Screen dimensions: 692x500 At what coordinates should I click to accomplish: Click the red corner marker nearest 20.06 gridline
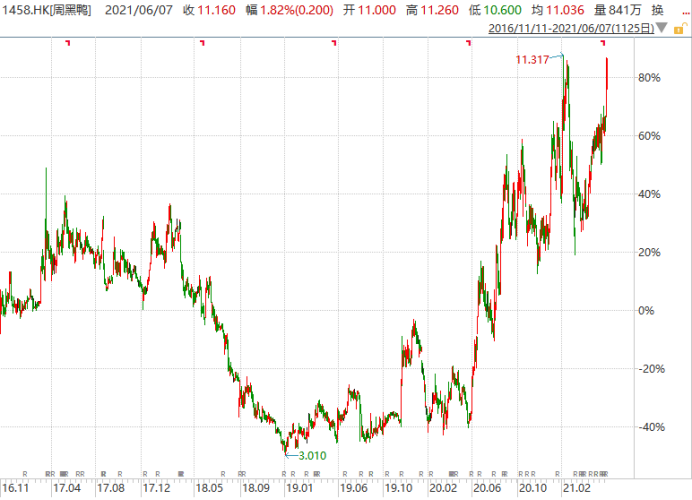[469, 43]
